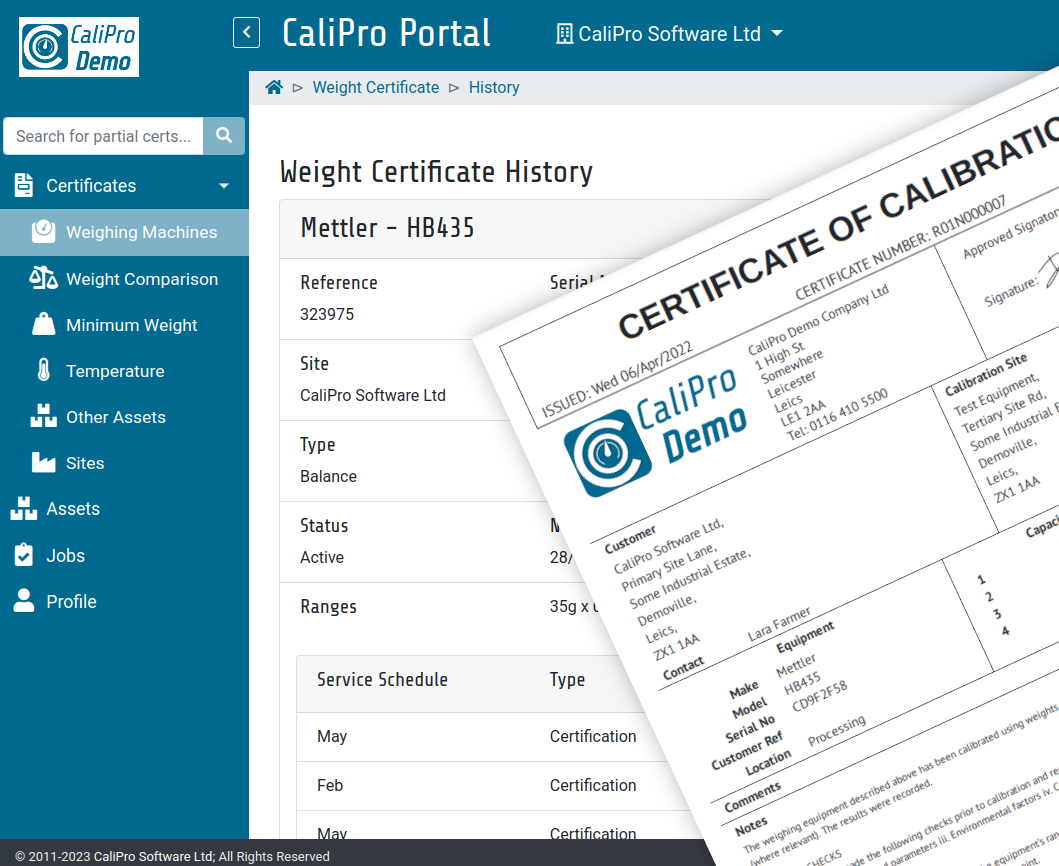Click the Other Assets boxes icon
Image resolution: width=1059 pixels, height=866 pixels.
(x=44, y=416)
